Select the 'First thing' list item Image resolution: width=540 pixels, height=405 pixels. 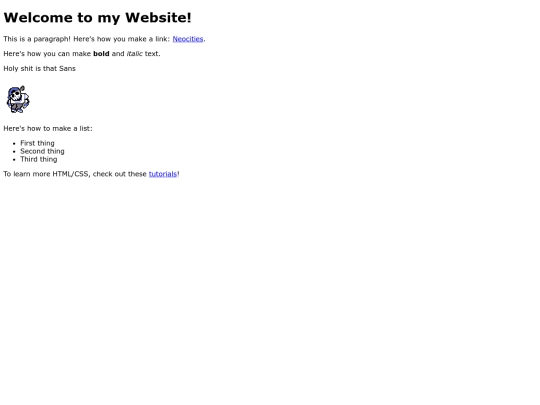coord(37,143)
